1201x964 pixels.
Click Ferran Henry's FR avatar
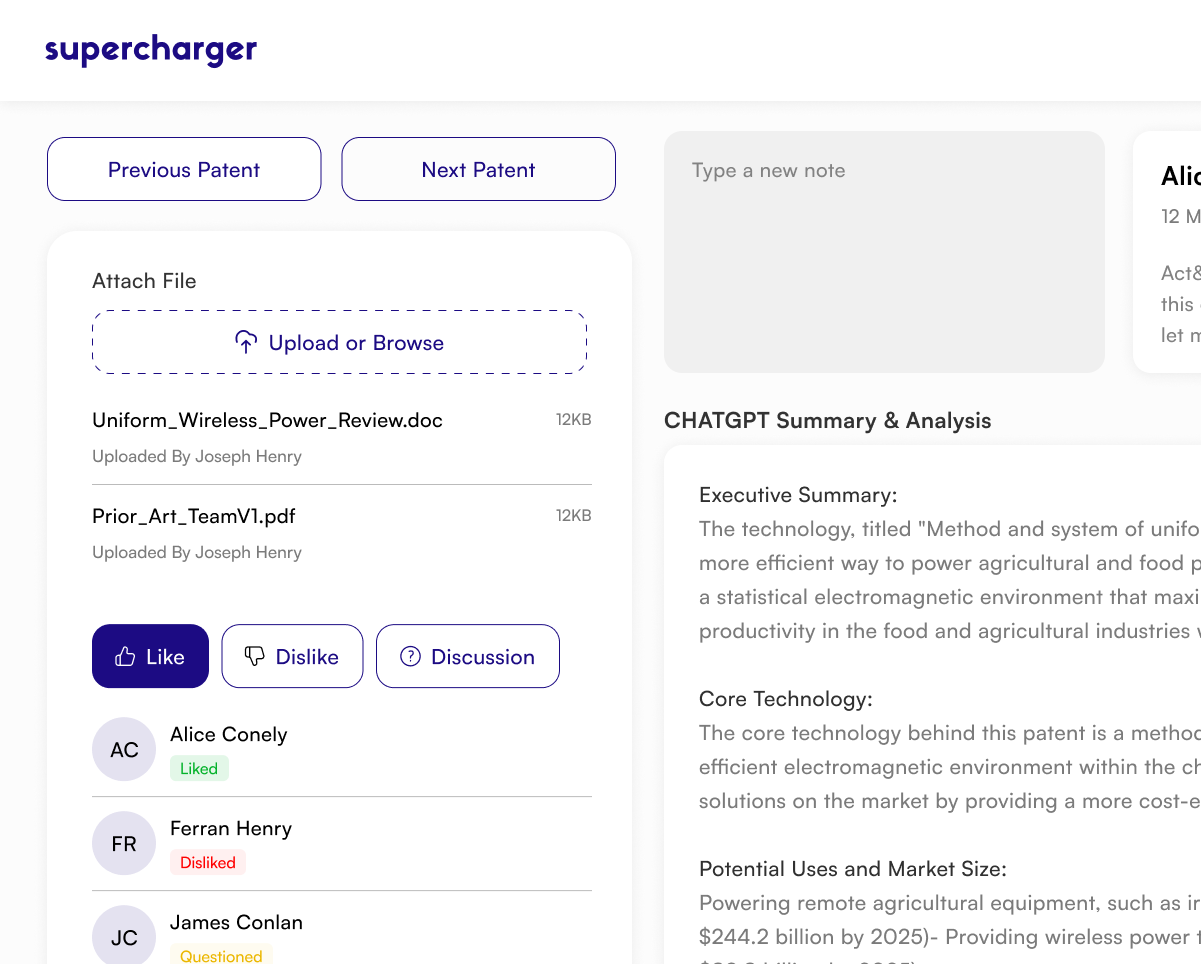pyautogui.click(x=124, y=843)
